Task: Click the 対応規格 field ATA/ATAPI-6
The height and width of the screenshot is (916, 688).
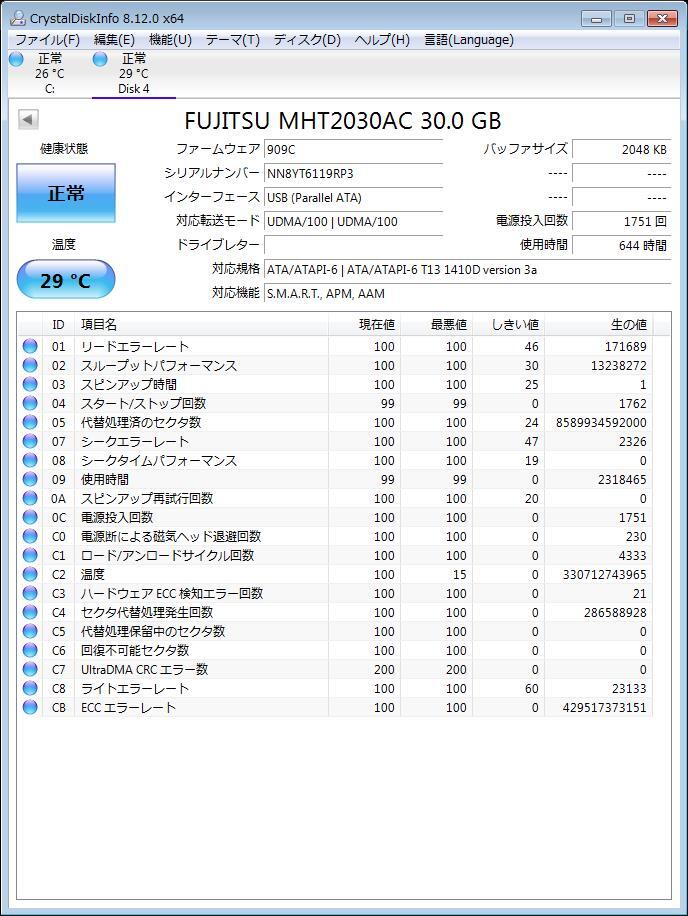Action: click(x=468, y=270)
